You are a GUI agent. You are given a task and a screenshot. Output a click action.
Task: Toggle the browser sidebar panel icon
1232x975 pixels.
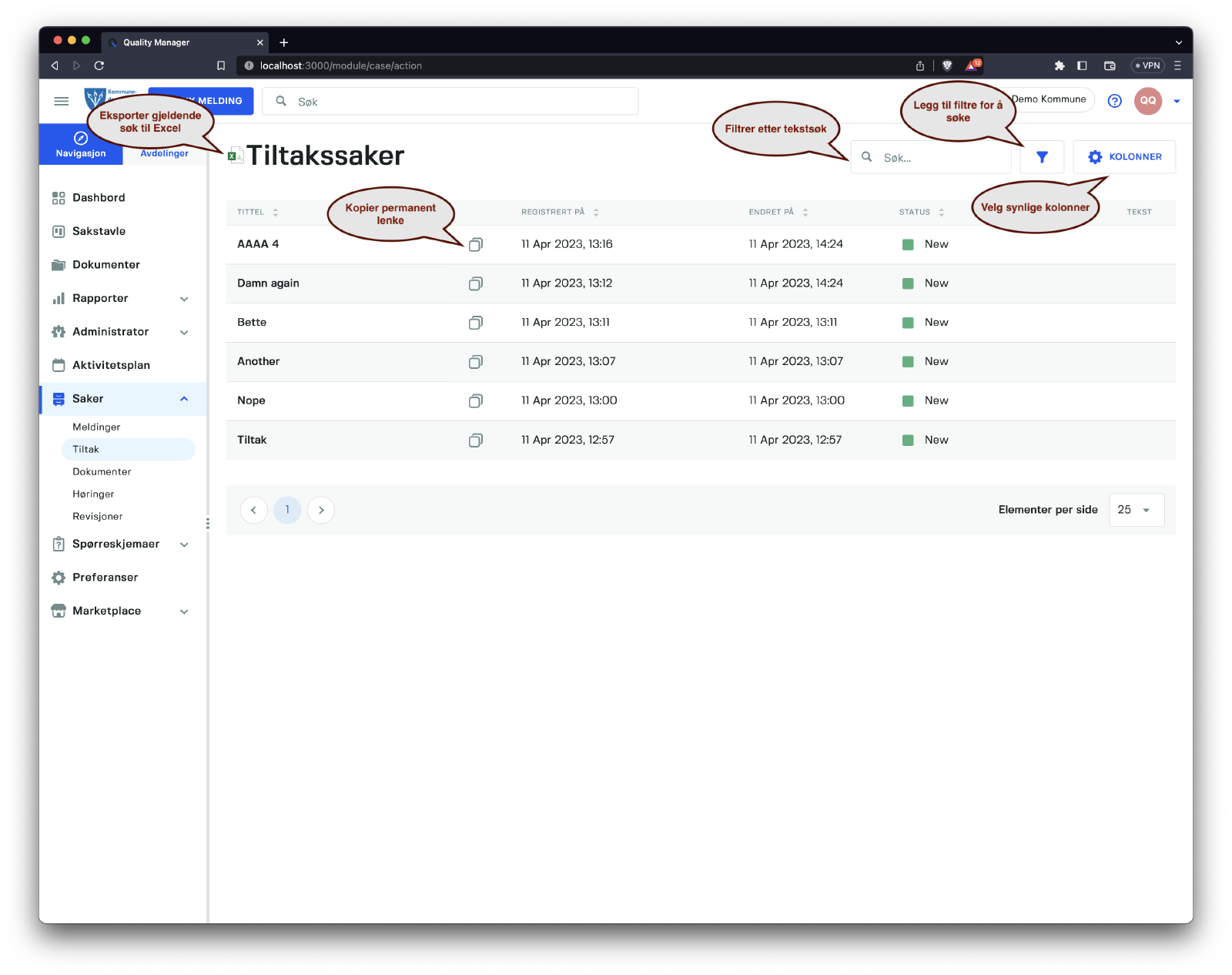click(1082, 65)
